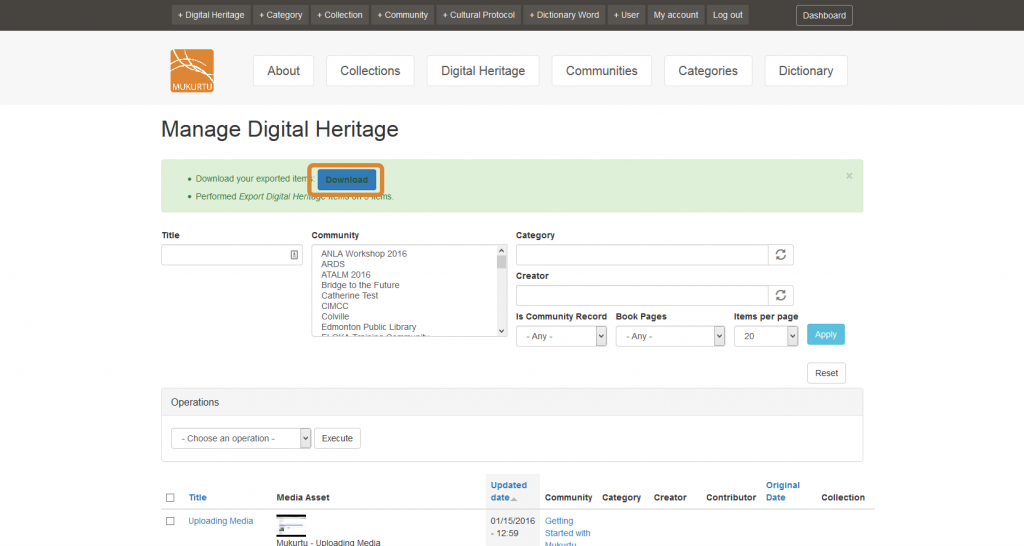Open the Getting Started with Mukurtu community link
The width and height of the screenshot is (1024, 546).
(568, 532)
